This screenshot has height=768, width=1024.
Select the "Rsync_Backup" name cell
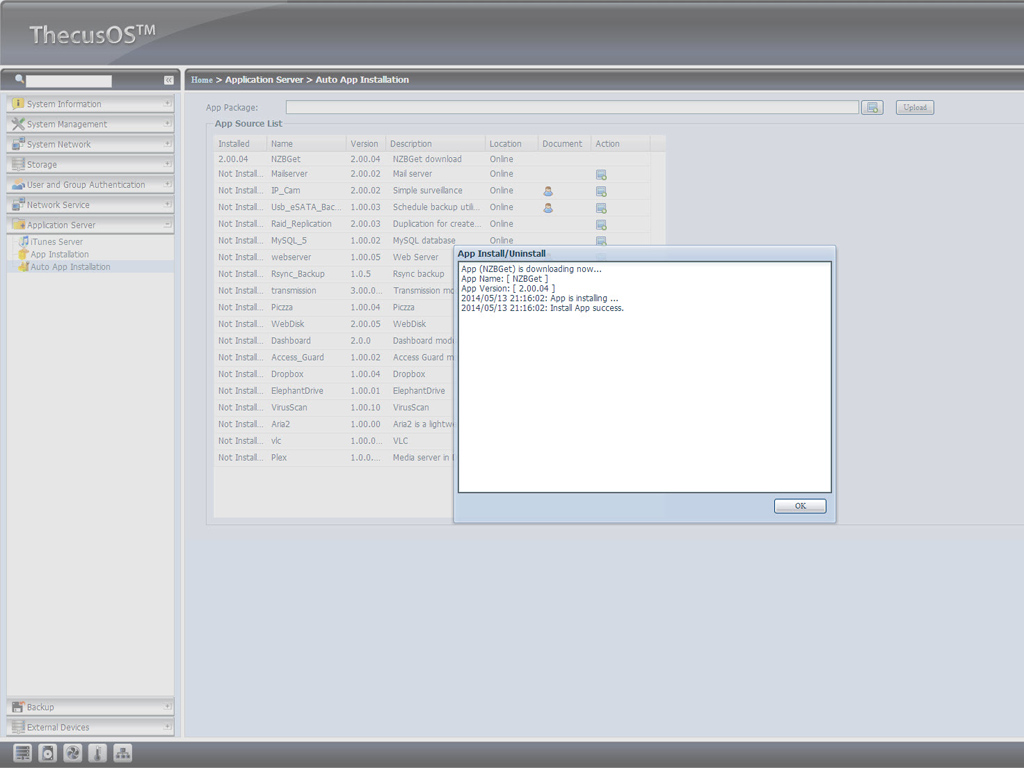tap(298, 274)
